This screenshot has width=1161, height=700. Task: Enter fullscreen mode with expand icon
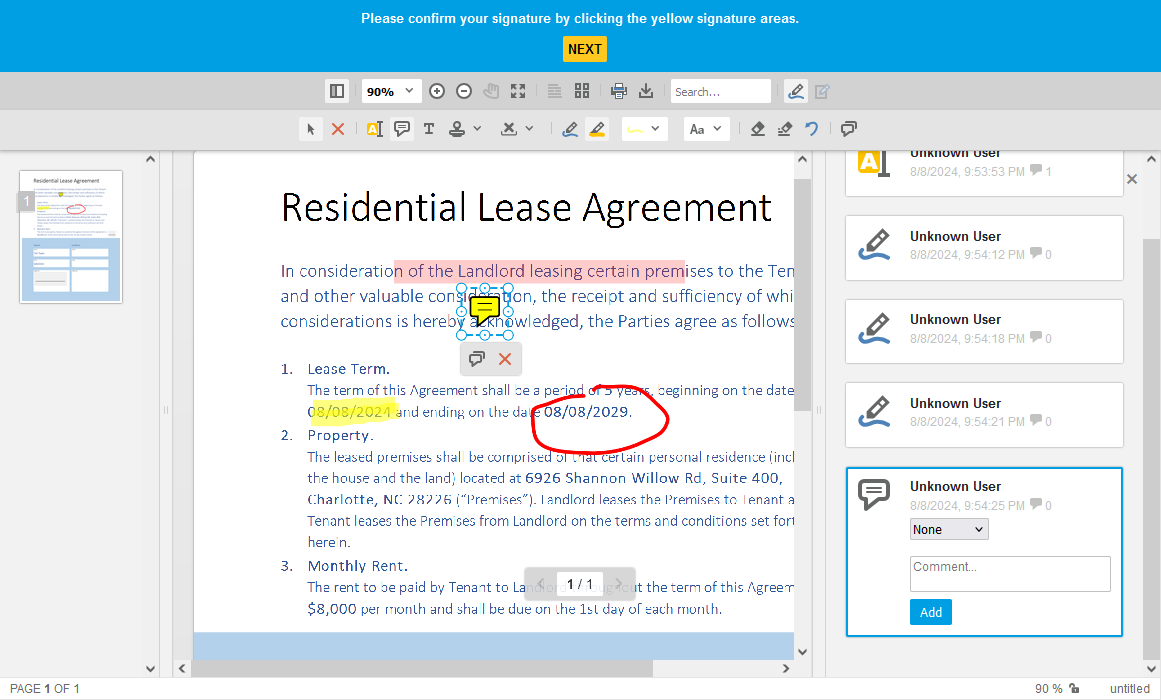[518, 91]
